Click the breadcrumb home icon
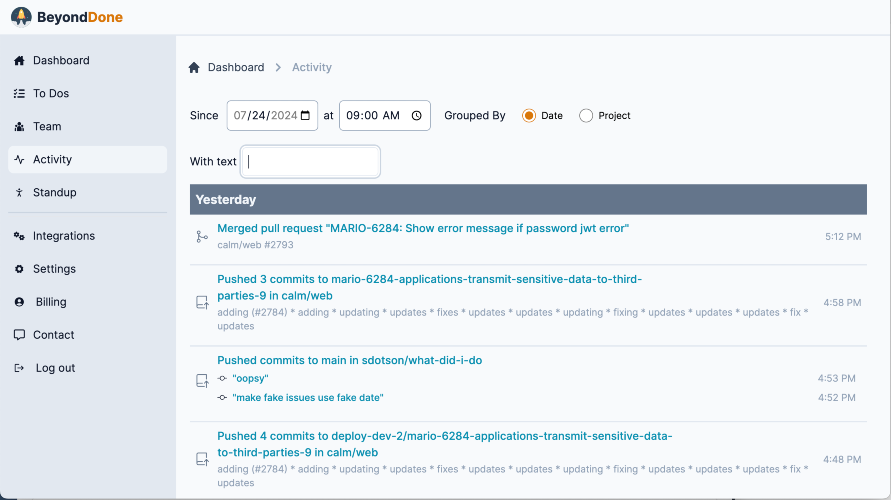Screen dimensions: 891x500 click(194, 68)
